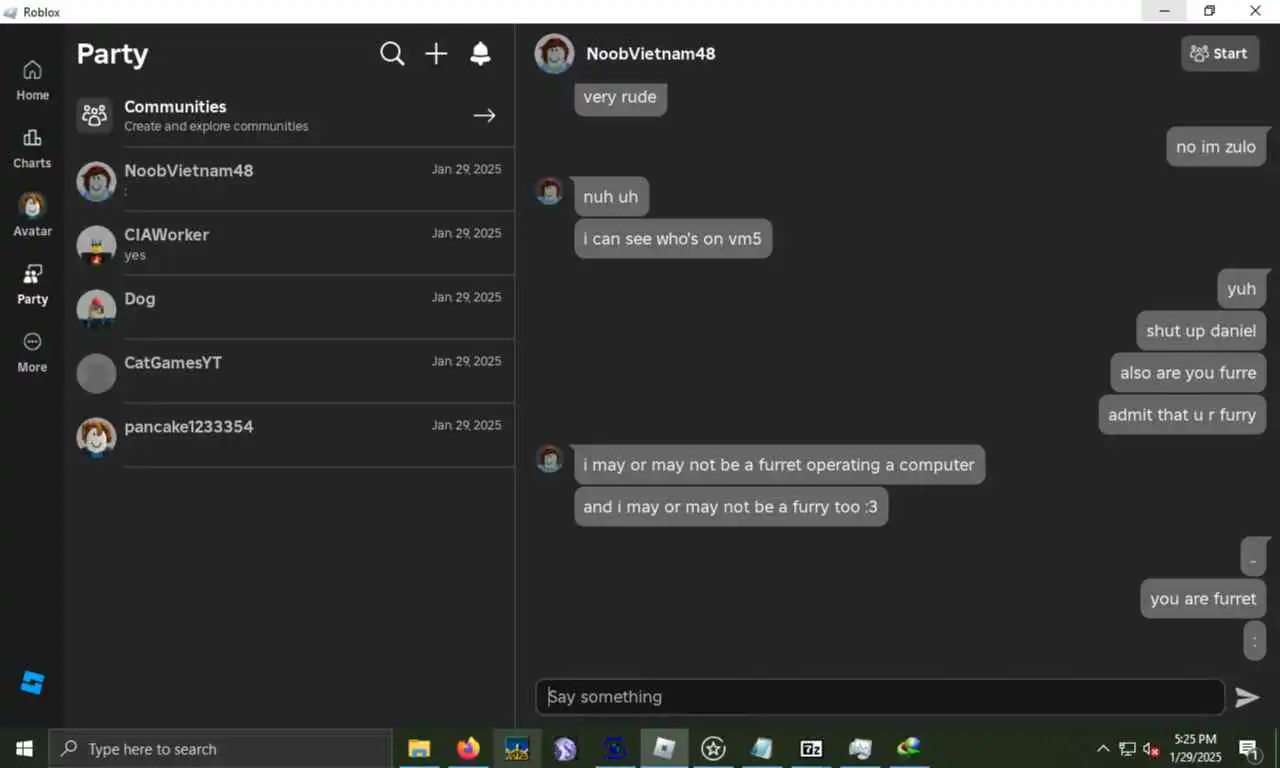Screen dimensions: 1280x768
Task: Click the 'nuh uh' message bubble
Action: pyautogui.click(x=611, y=197)
